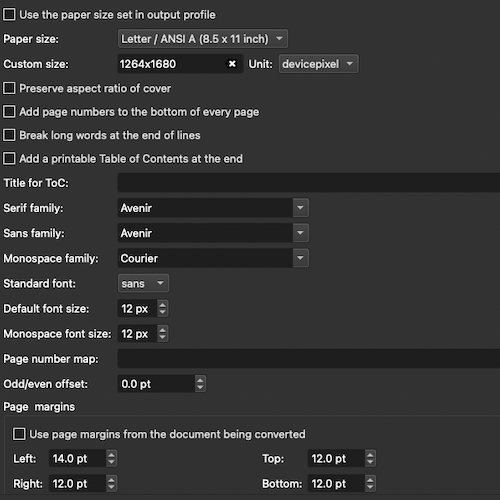
Task: Click the 'Paper size:' label
Action: (31, 39)
